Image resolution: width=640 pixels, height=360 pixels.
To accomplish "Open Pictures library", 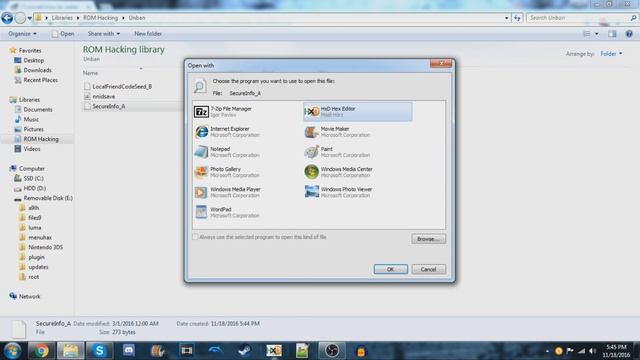I will point(33,129).
